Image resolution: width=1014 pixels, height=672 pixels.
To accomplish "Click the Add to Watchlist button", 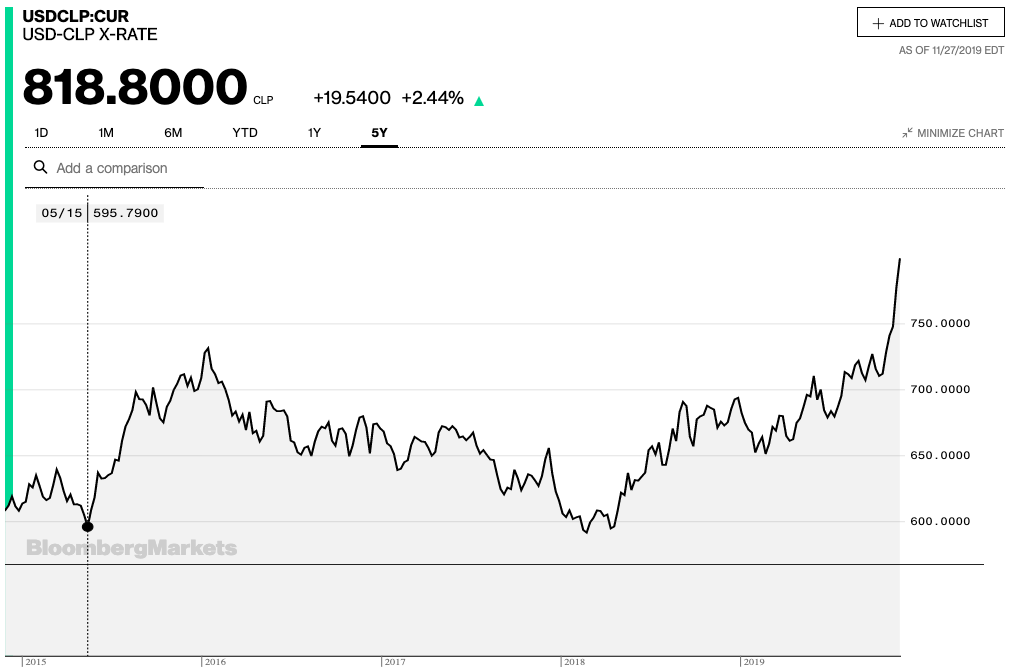I will coord(931,23).
